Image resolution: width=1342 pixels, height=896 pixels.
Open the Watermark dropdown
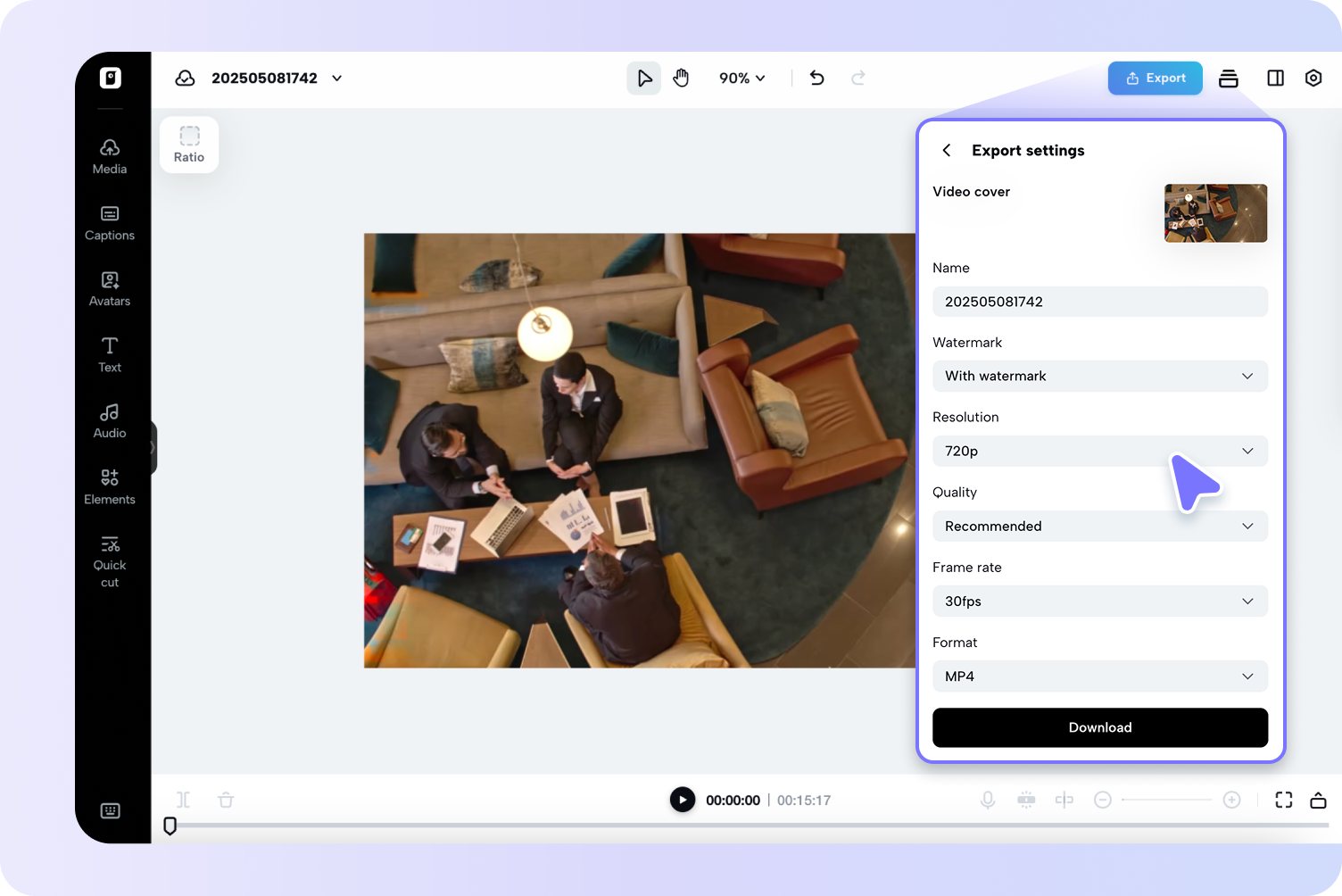(x=1100, y=376)
